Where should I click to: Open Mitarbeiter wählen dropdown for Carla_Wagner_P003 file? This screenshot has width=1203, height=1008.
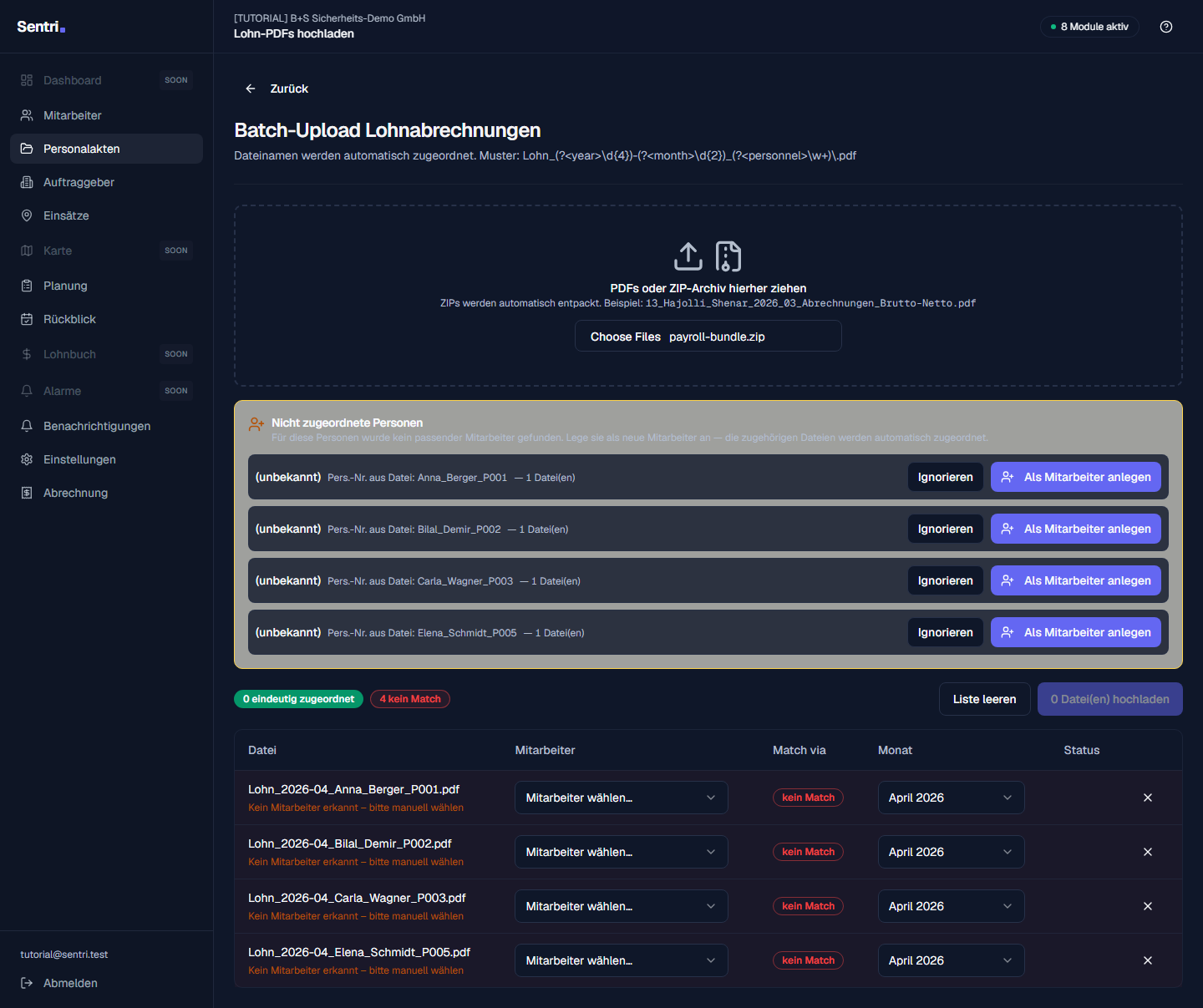tap(622, 906)
